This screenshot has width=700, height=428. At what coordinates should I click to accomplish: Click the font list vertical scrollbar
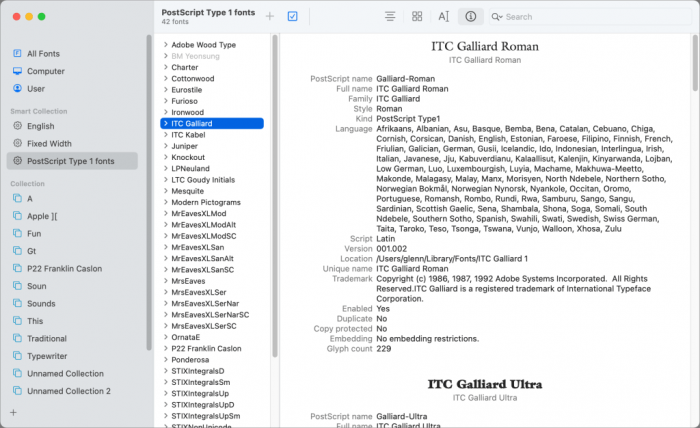pos(275,196)
